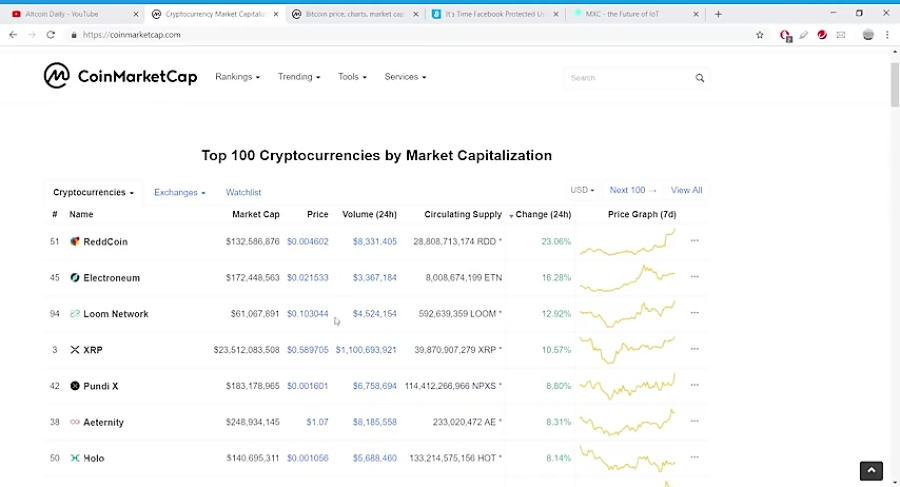Switch to the MXC Future of IoT tab

(635, 14)
